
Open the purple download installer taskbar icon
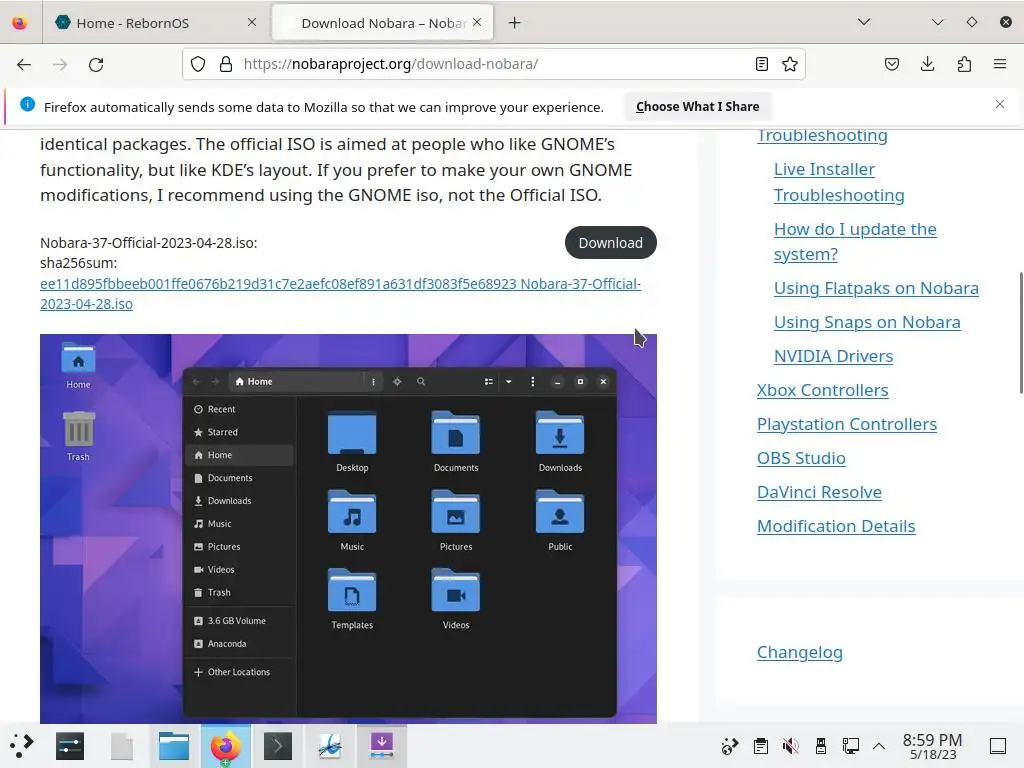click(381, 746)
